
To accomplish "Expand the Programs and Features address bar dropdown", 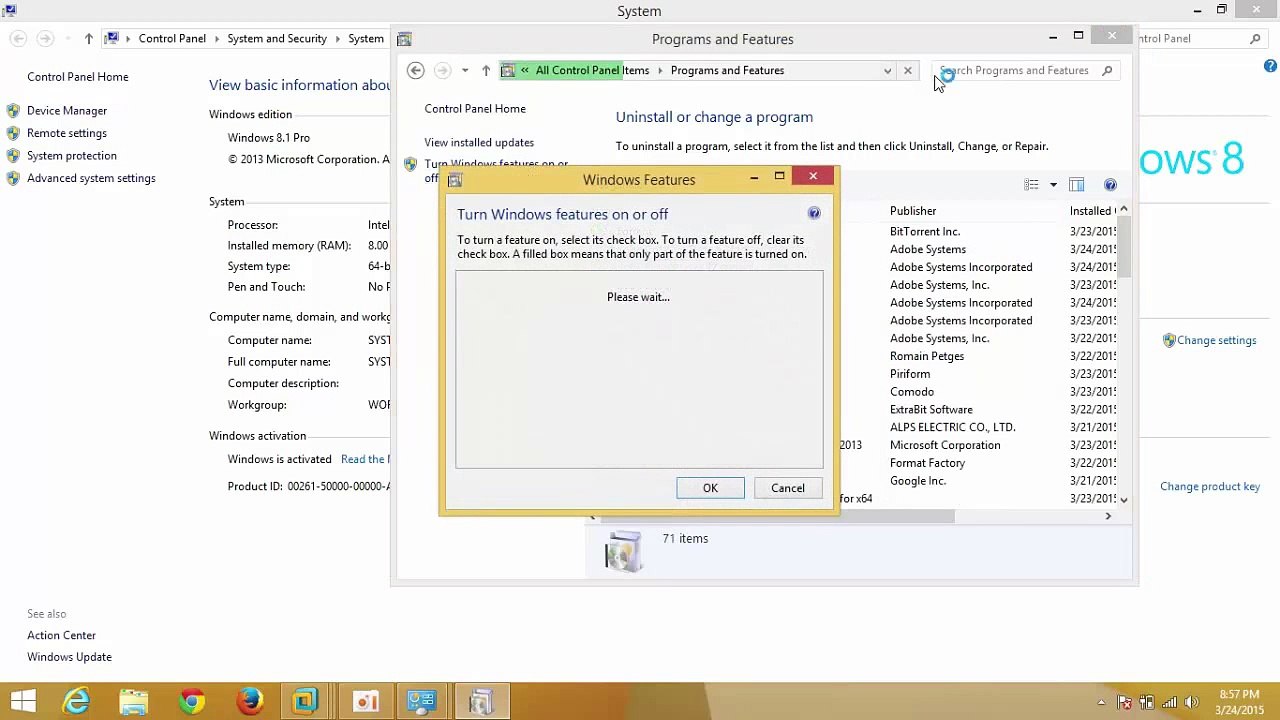I will 887,71.
